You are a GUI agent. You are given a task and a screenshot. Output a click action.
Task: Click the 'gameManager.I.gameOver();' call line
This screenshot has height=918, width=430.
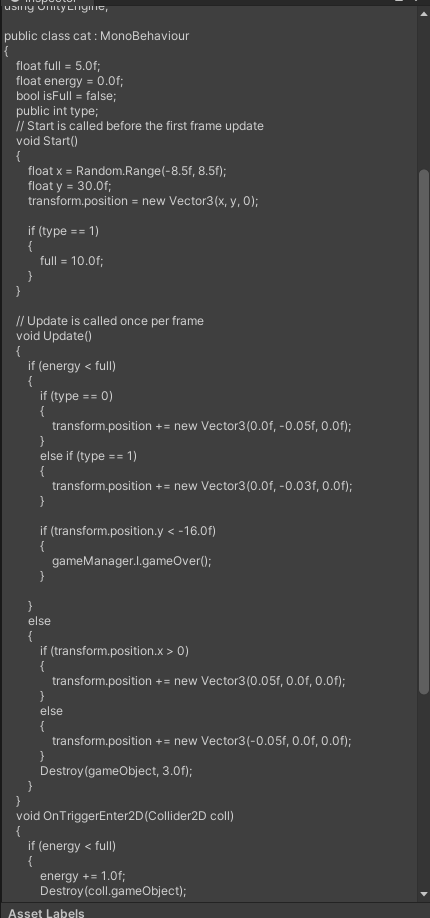click(132, 560)
